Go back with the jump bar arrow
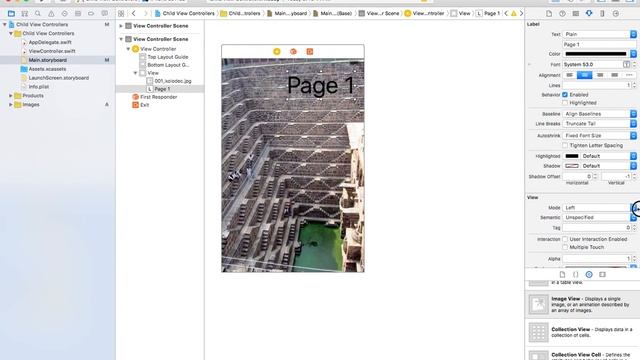This screenshot has width=640, height=360. (133, 13)
